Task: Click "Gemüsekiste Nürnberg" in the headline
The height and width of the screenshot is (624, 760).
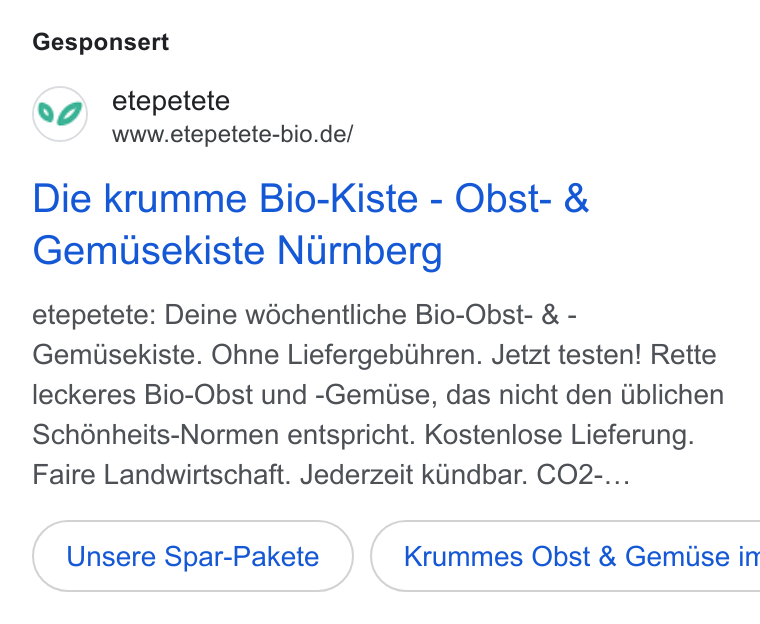Action: pyautogui.click(x=238, y=251)
